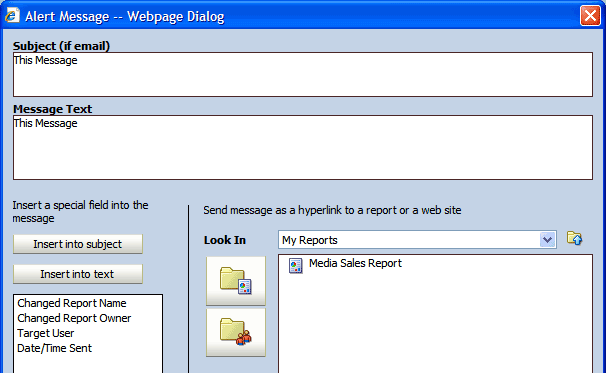Click blank area of special fields list
This screenshot has width=606, height=373.
point(88,364)
